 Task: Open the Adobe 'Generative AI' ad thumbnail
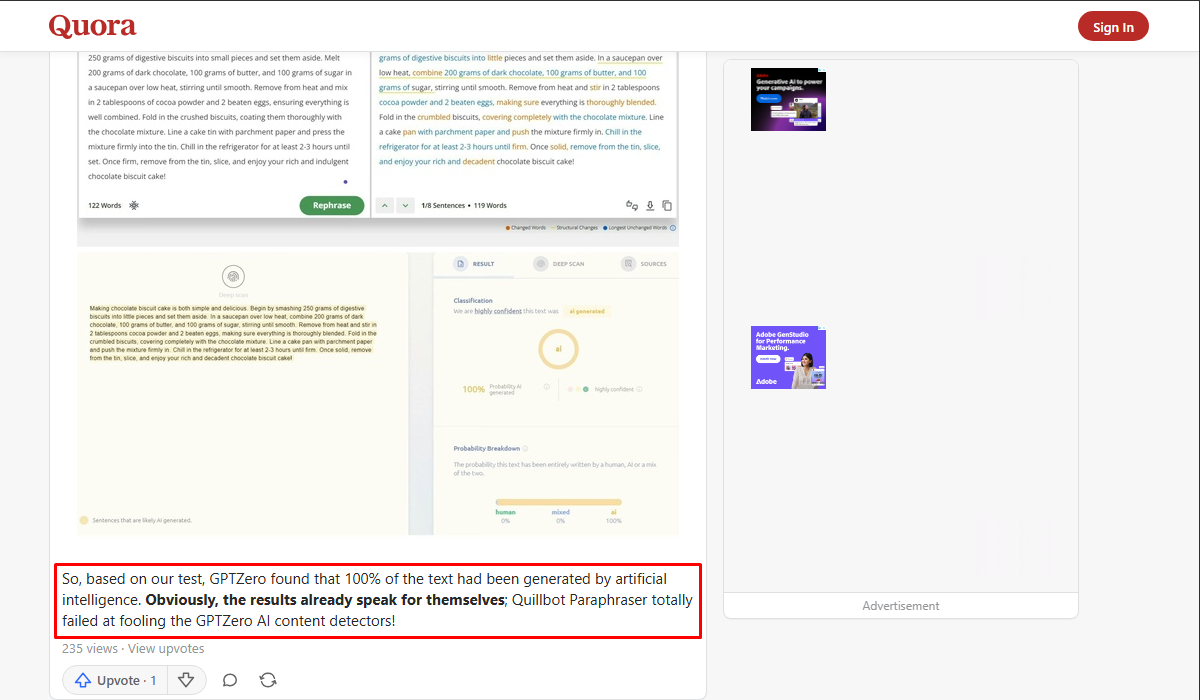pos(788,100)
